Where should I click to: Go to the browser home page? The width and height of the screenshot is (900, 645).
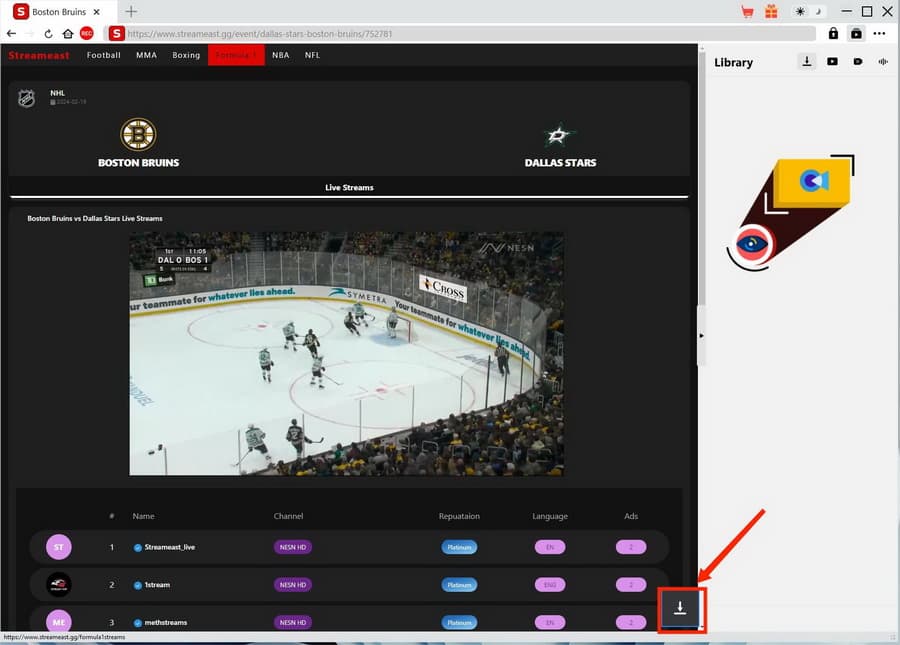[x=67, y=33]
